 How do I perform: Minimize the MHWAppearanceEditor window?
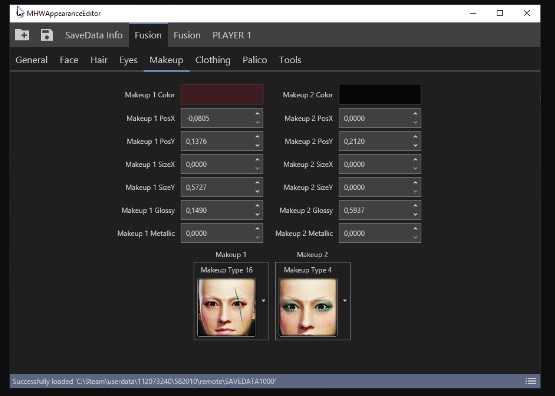(x=473, y=13)
